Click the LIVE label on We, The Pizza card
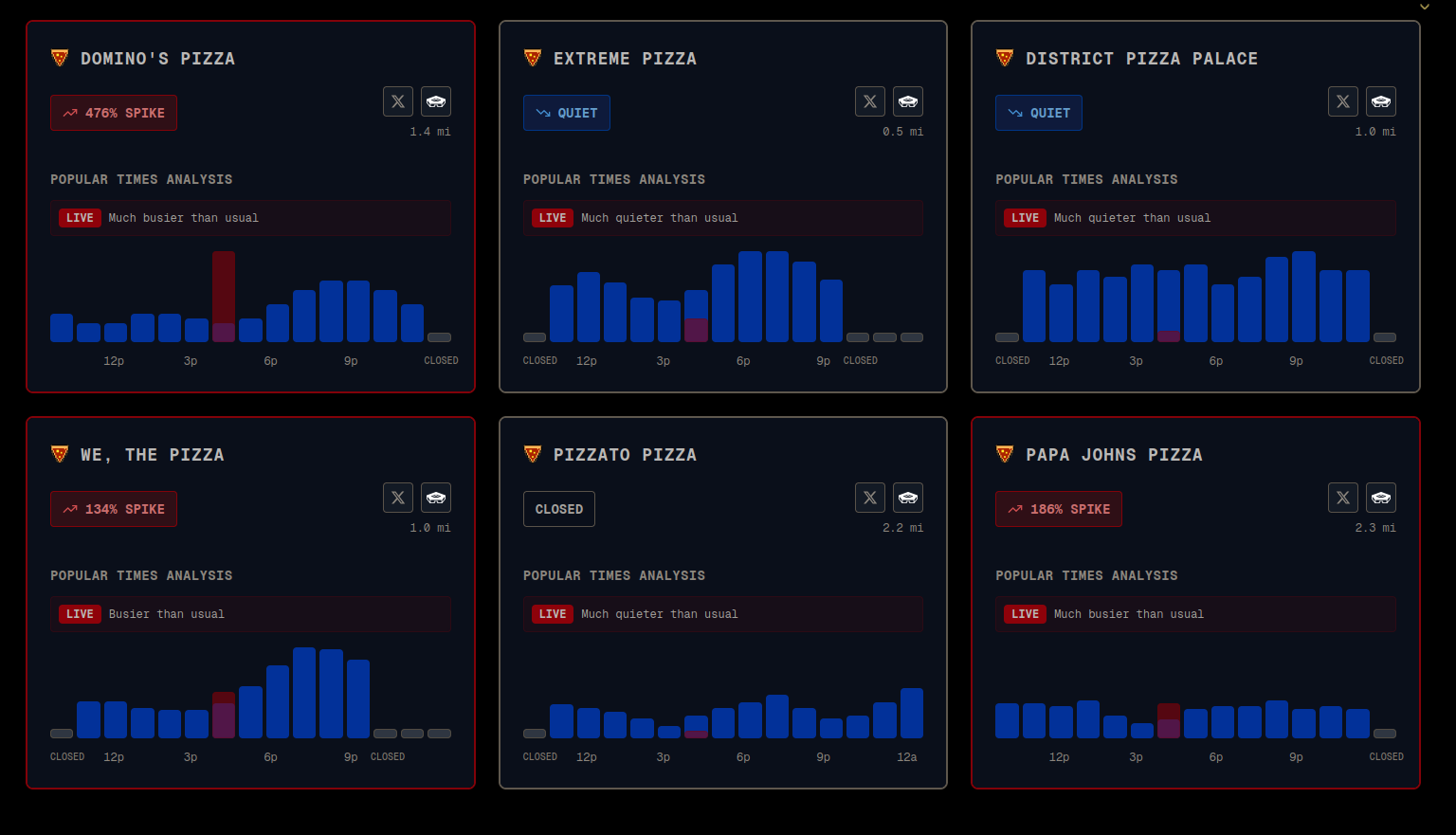Viewport: 1456px width, 835px height. [x=80, y=614]
